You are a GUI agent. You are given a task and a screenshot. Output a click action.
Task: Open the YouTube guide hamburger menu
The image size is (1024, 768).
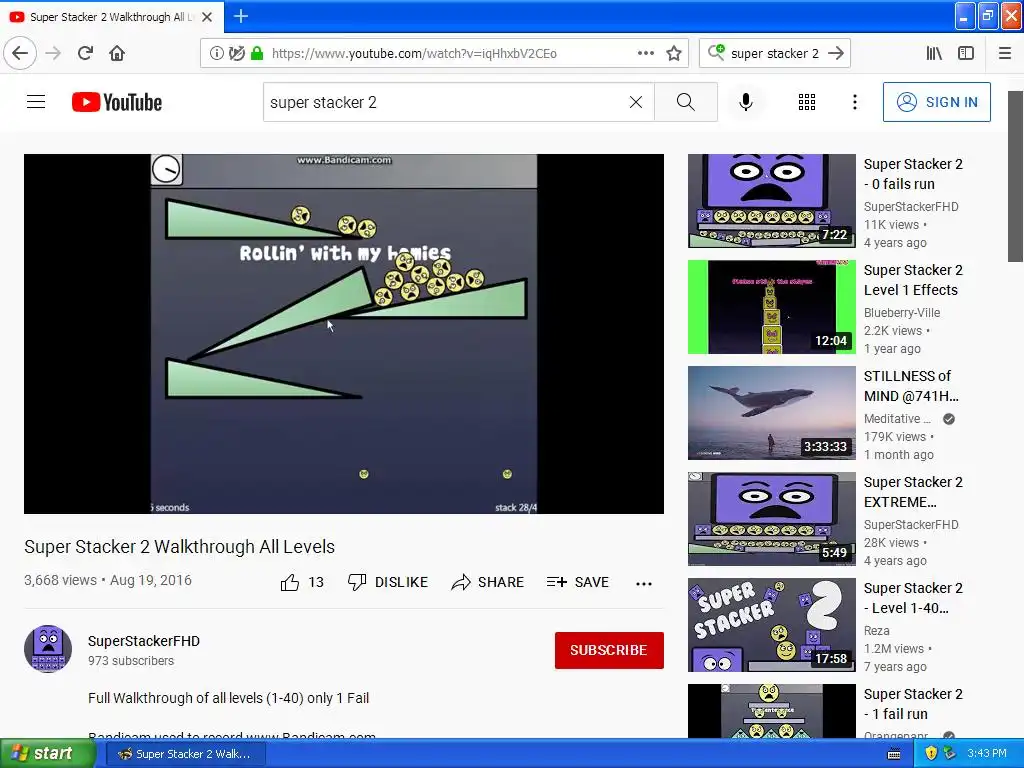coord(36,102)
